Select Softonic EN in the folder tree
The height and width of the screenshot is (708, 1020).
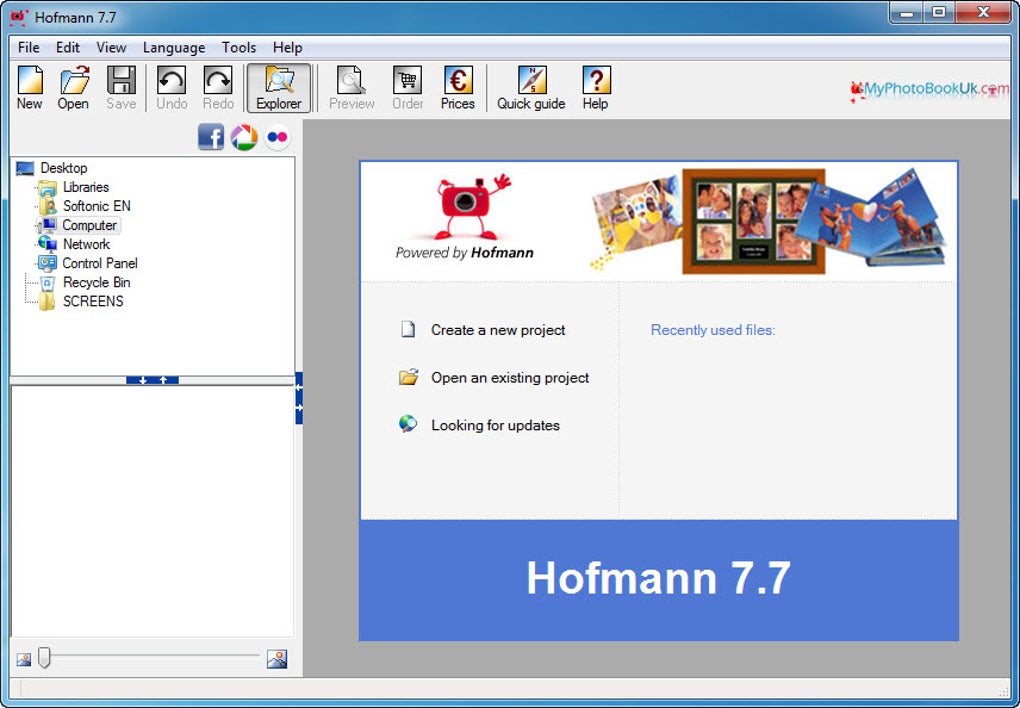coord(97,206)
